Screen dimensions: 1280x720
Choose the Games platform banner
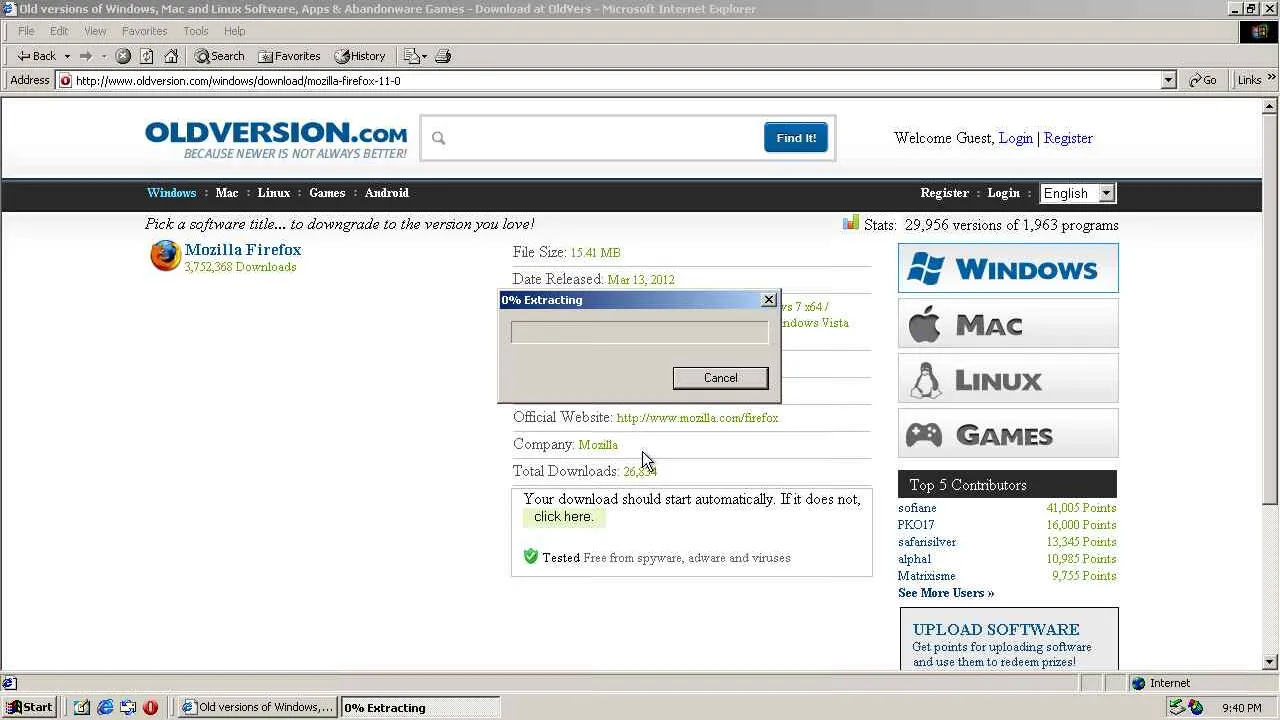point(1008,433)
